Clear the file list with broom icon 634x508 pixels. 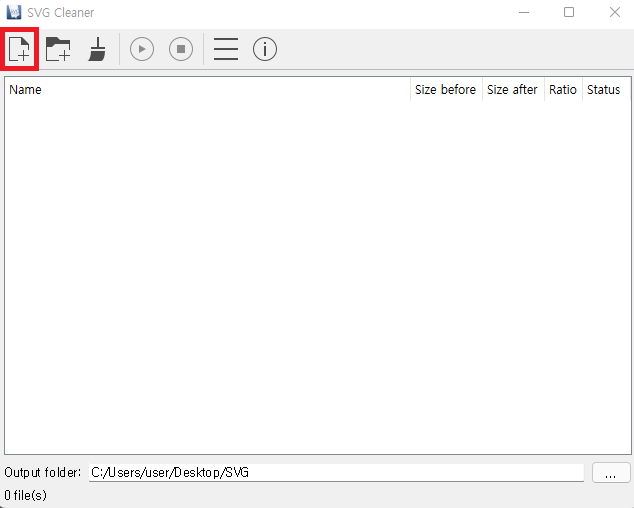click(97, 49)
